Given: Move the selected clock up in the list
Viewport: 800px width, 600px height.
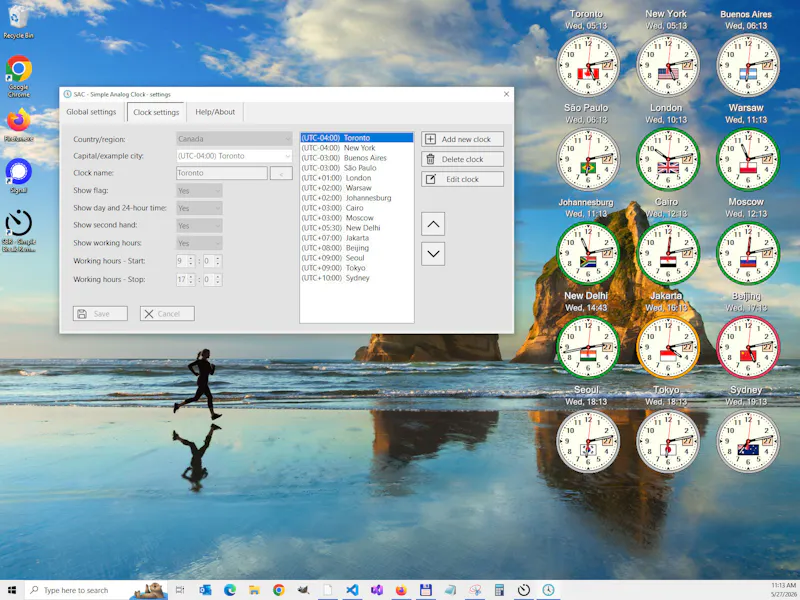Looking at the screenshot, I should pos(433,224).
